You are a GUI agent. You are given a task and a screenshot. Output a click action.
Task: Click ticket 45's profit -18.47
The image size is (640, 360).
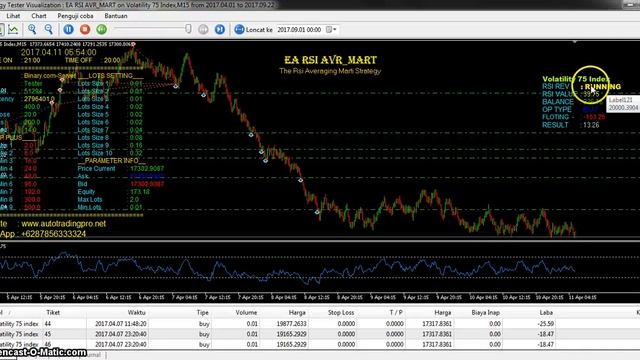click(x=546, y=334)
